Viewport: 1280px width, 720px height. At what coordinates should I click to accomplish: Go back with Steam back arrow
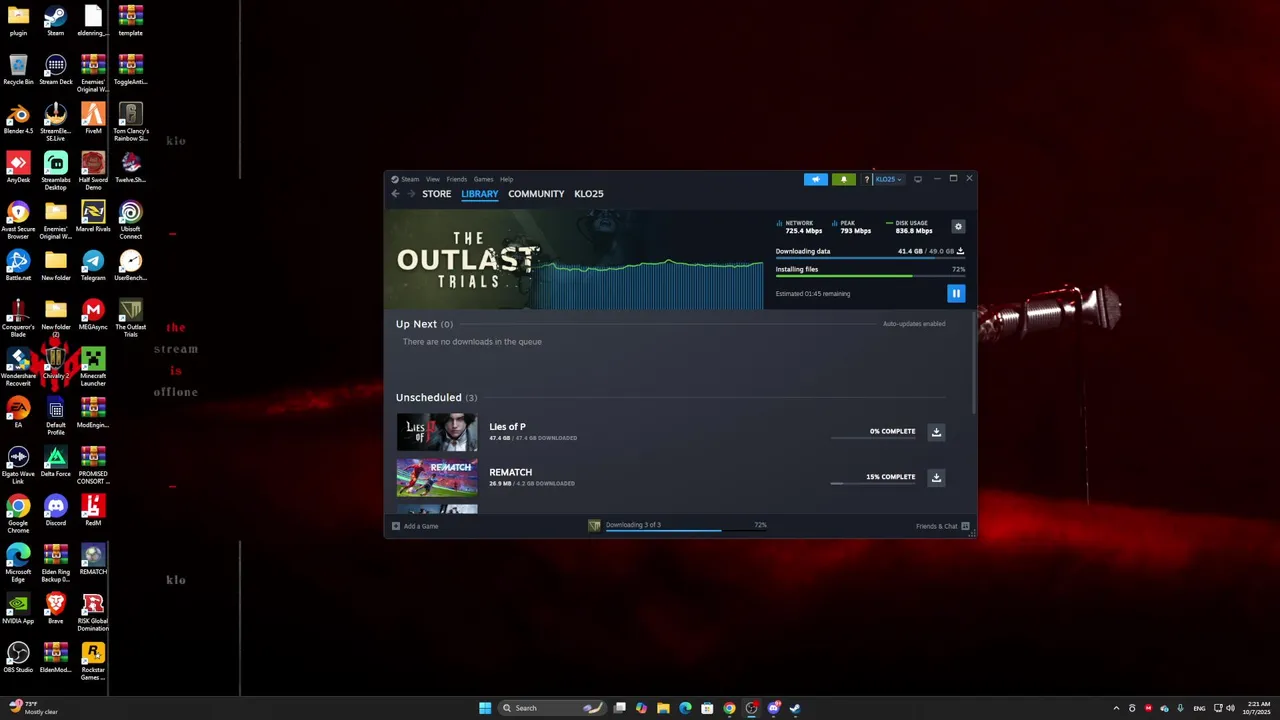(396, 194)
